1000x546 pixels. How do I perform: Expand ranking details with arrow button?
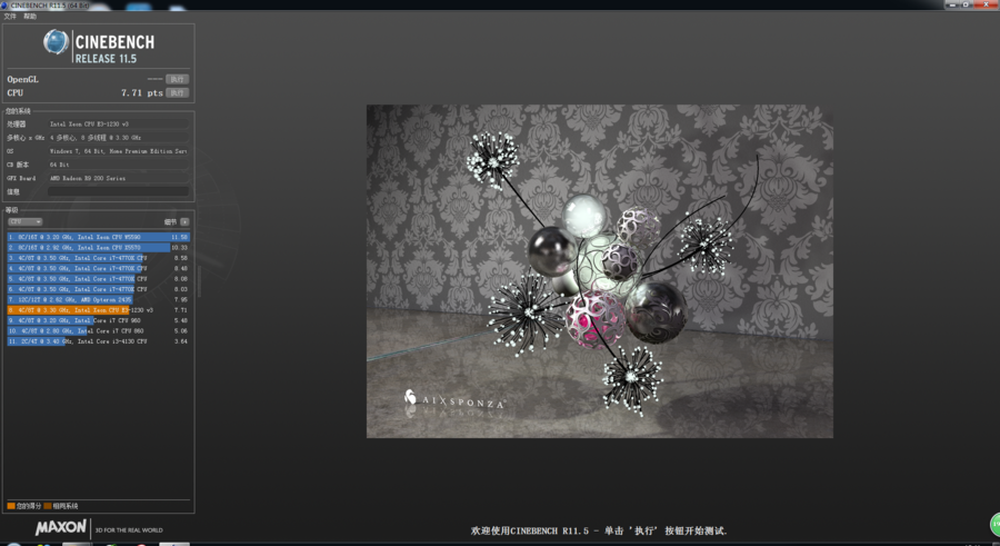tap(184, 221)
